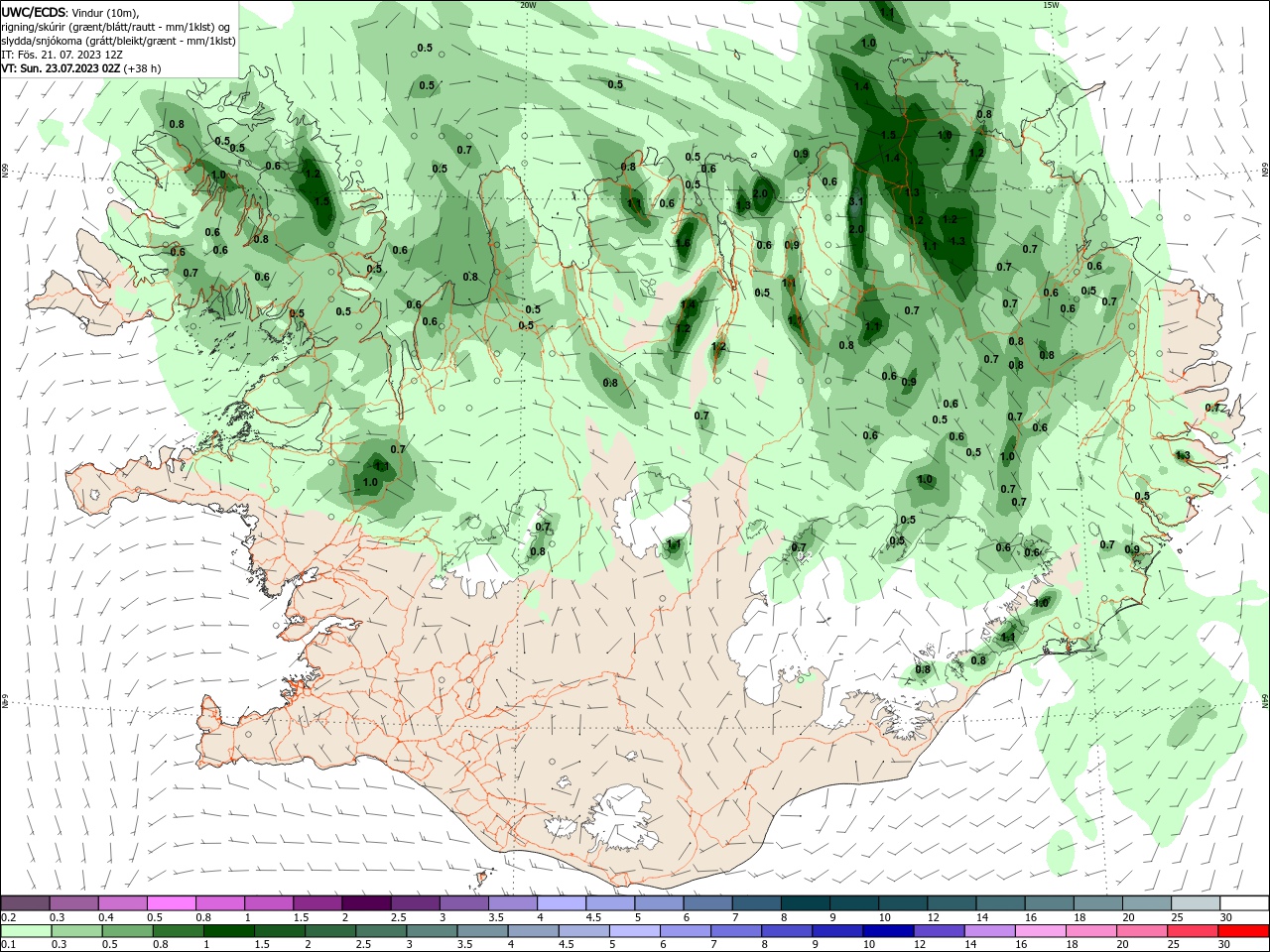The image size is (1270, 952).
Task: Click the 15W longitude label
Action: pos(1051,5)
